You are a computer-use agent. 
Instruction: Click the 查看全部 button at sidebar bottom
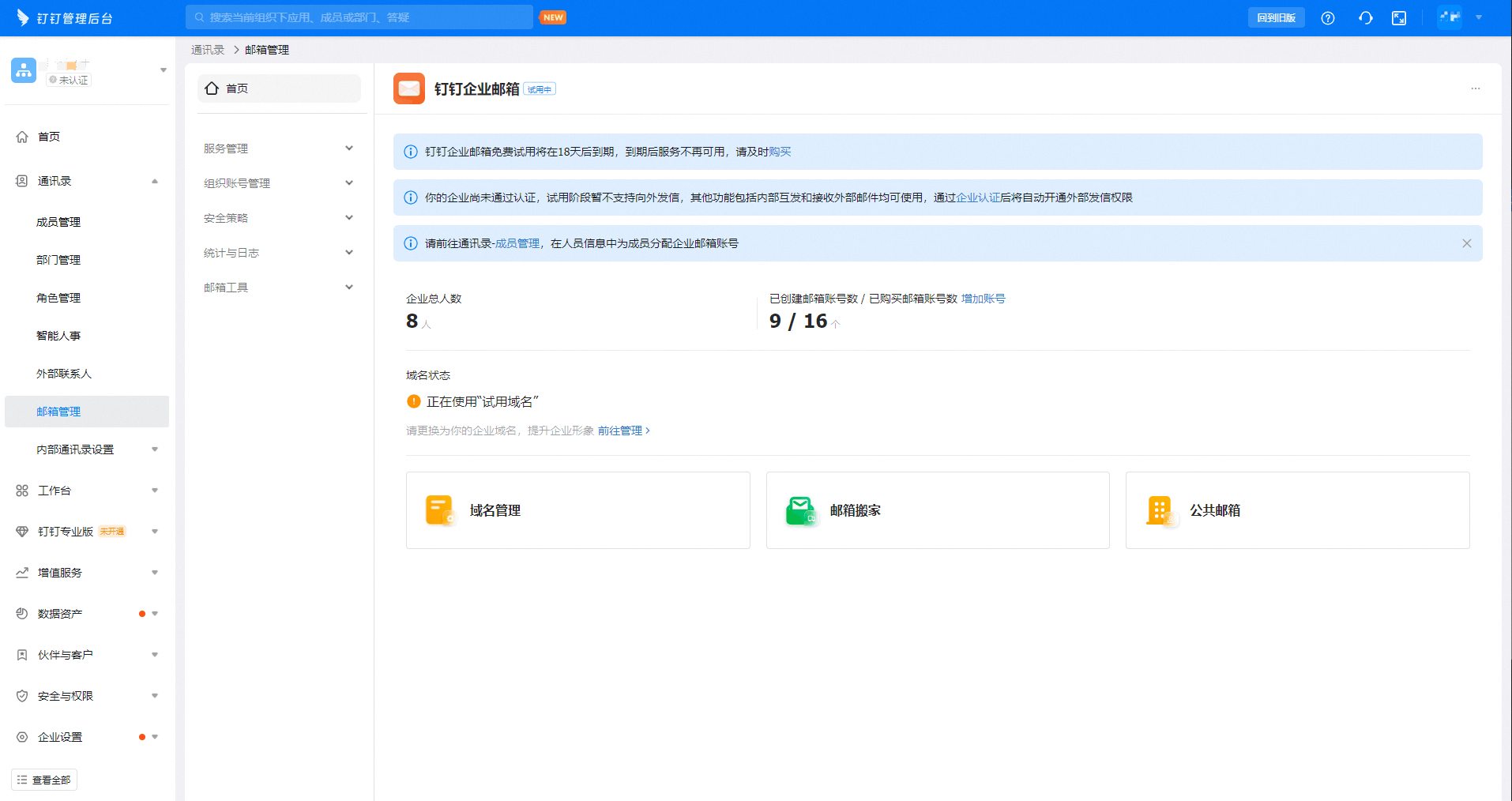point(44,780)
